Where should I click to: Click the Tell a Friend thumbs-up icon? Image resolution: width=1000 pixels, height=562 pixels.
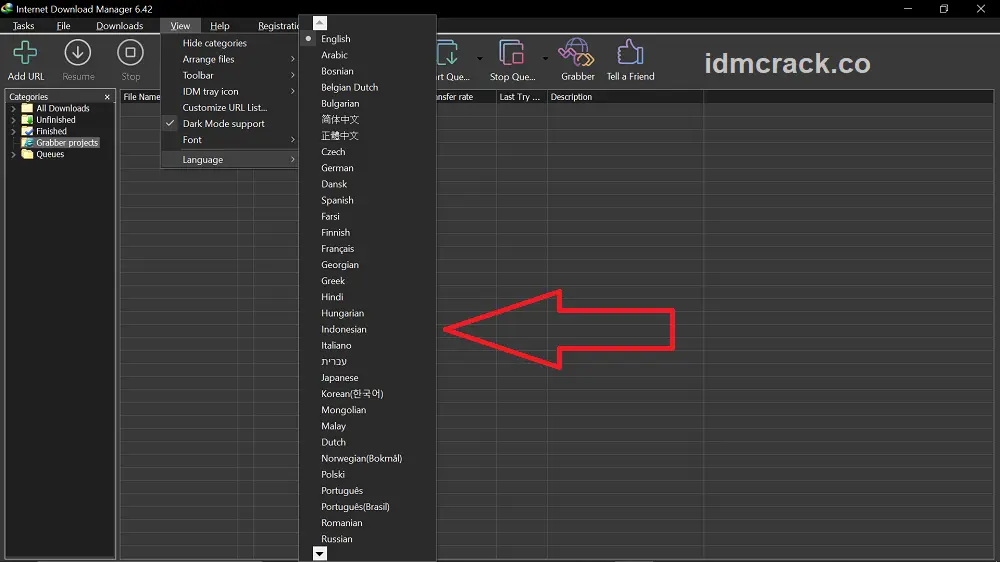(630, 53)
